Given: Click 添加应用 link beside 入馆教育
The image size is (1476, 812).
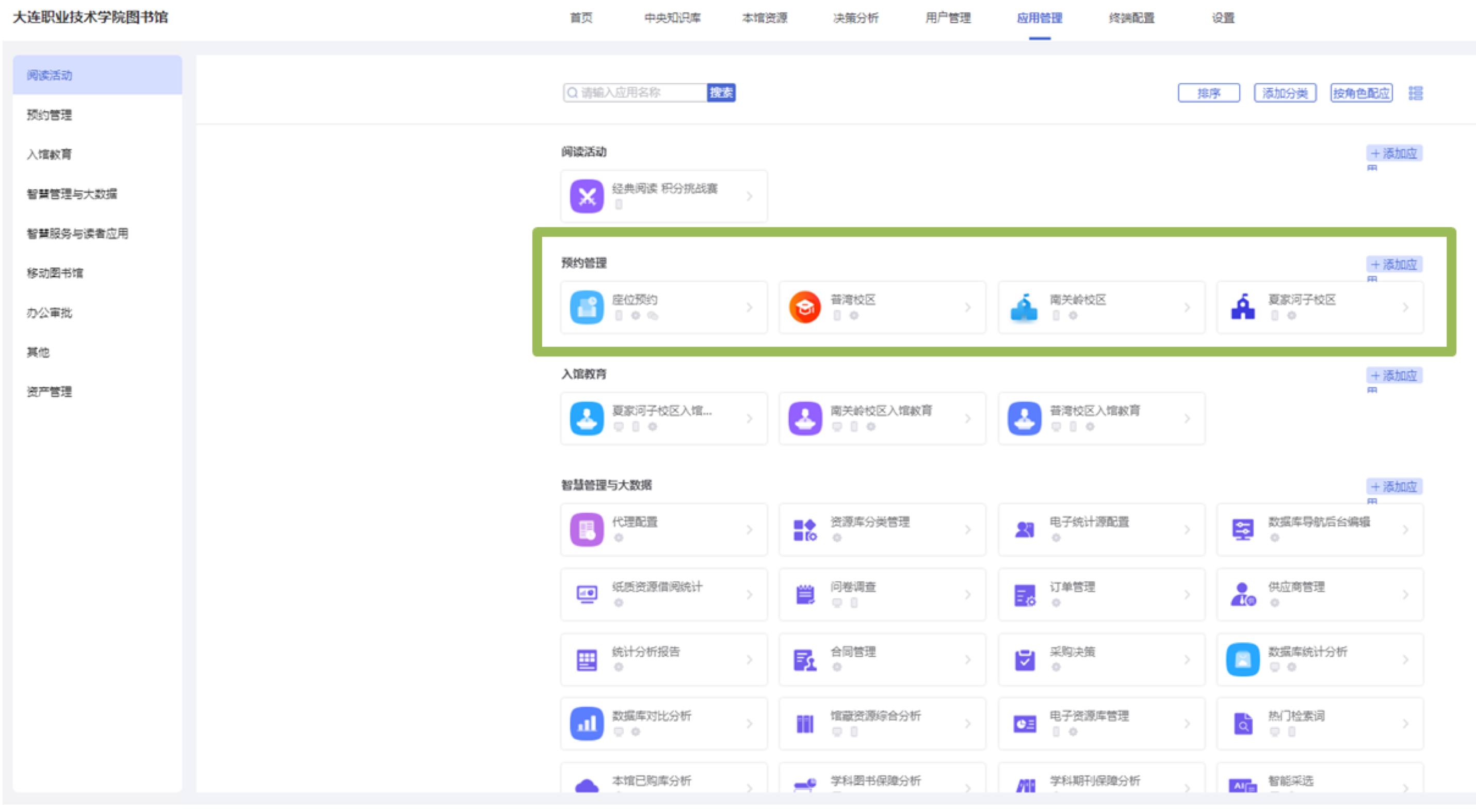Looking at the screenshot, I should click(x=1394, y=376).
